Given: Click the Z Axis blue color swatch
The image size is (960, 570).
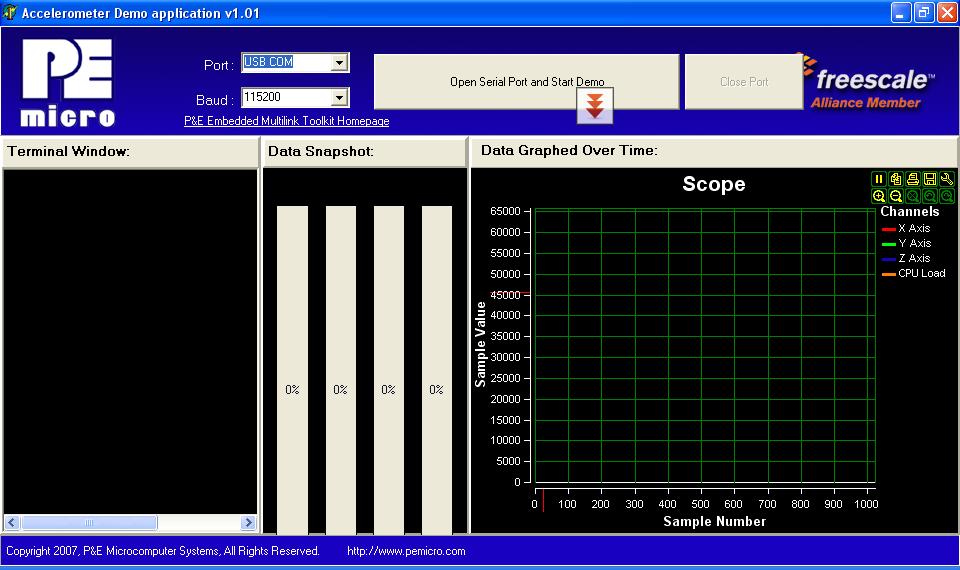Looking at the screenshot, I should [x=888, y=259].
